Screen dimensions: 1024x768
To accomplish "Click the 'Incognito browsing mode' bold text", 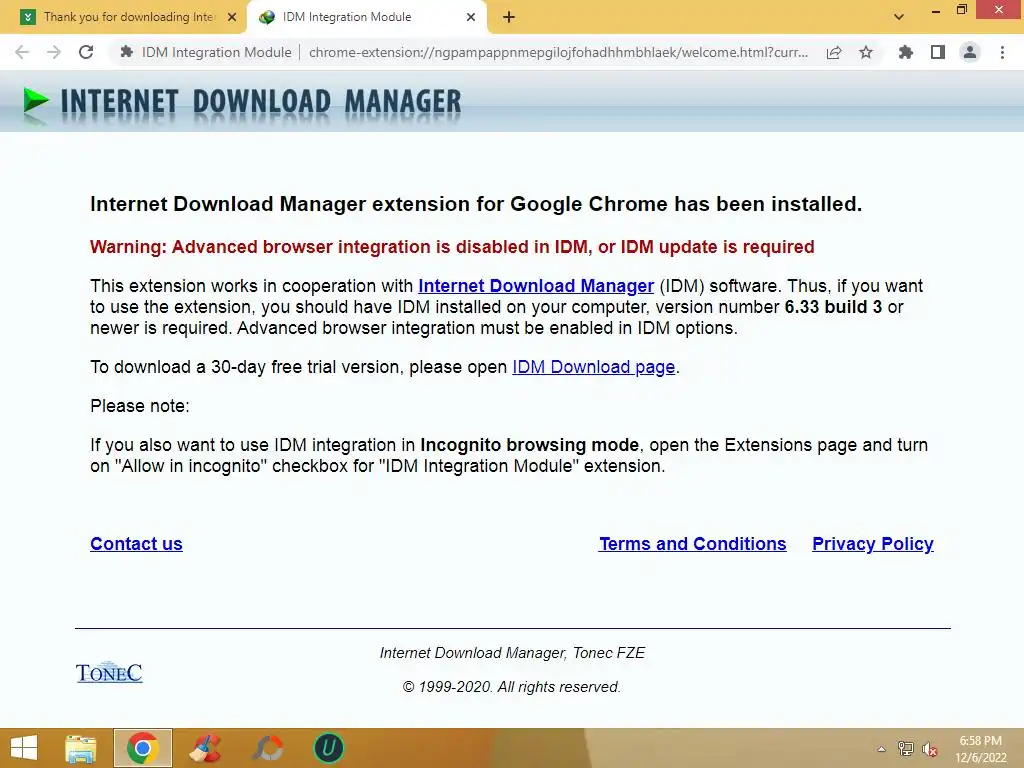I will coord(530,445).
